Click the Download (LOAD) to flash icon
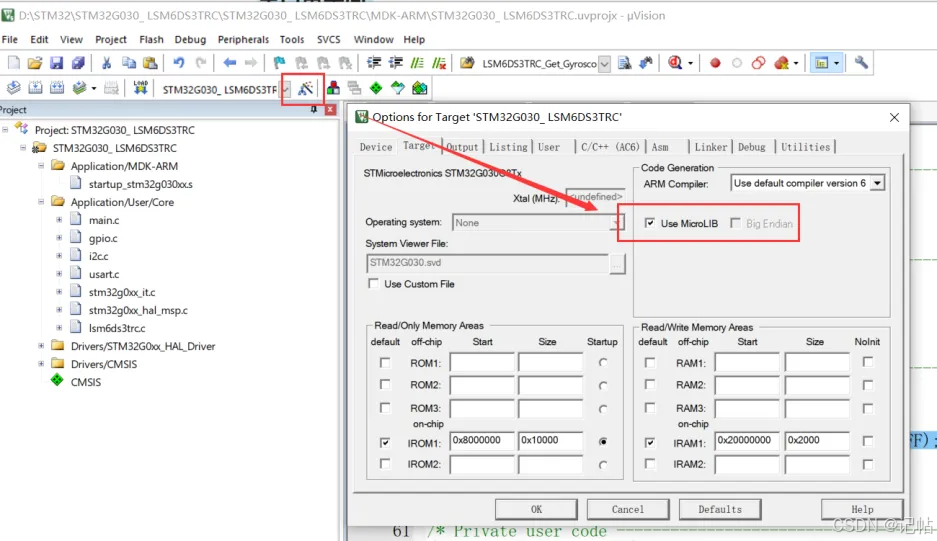 click(141, 89)
